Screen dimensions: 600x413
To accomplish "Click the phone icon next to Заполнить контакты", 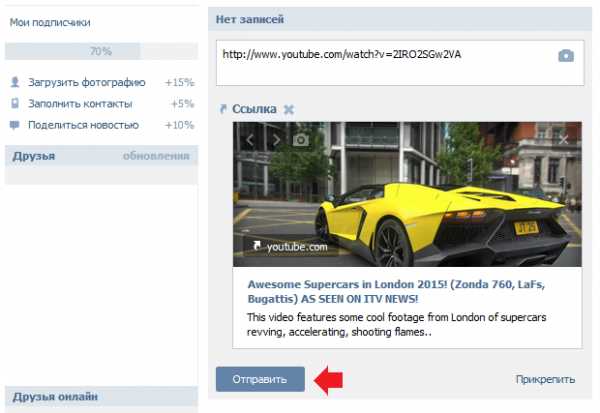I will coord(15,103).
